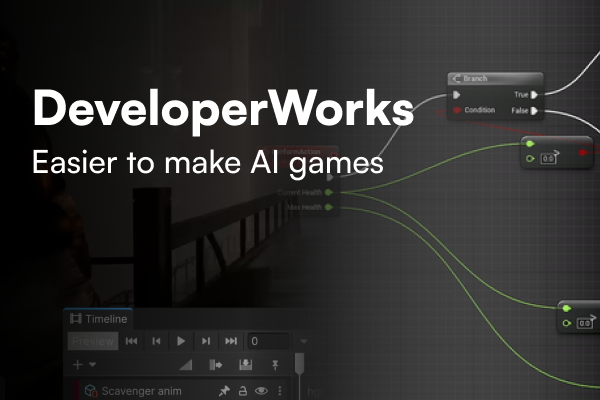Pin the Scavenger anim track

click(224, 391)
